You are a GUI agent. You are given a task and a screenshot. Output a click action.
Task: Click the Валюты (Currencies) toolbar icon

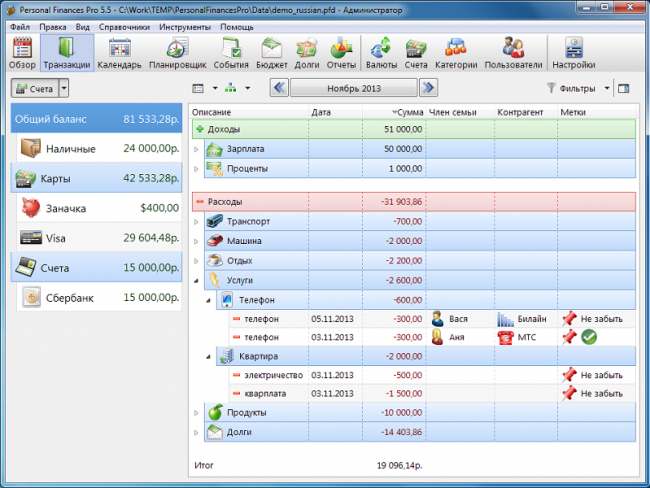(x=381, y=52)
